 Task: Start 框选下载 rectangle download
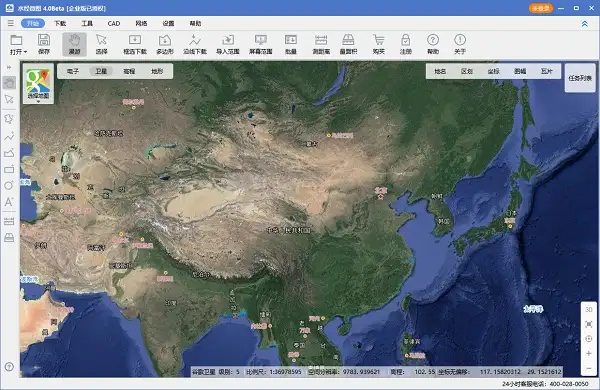[x=135, y=44]
